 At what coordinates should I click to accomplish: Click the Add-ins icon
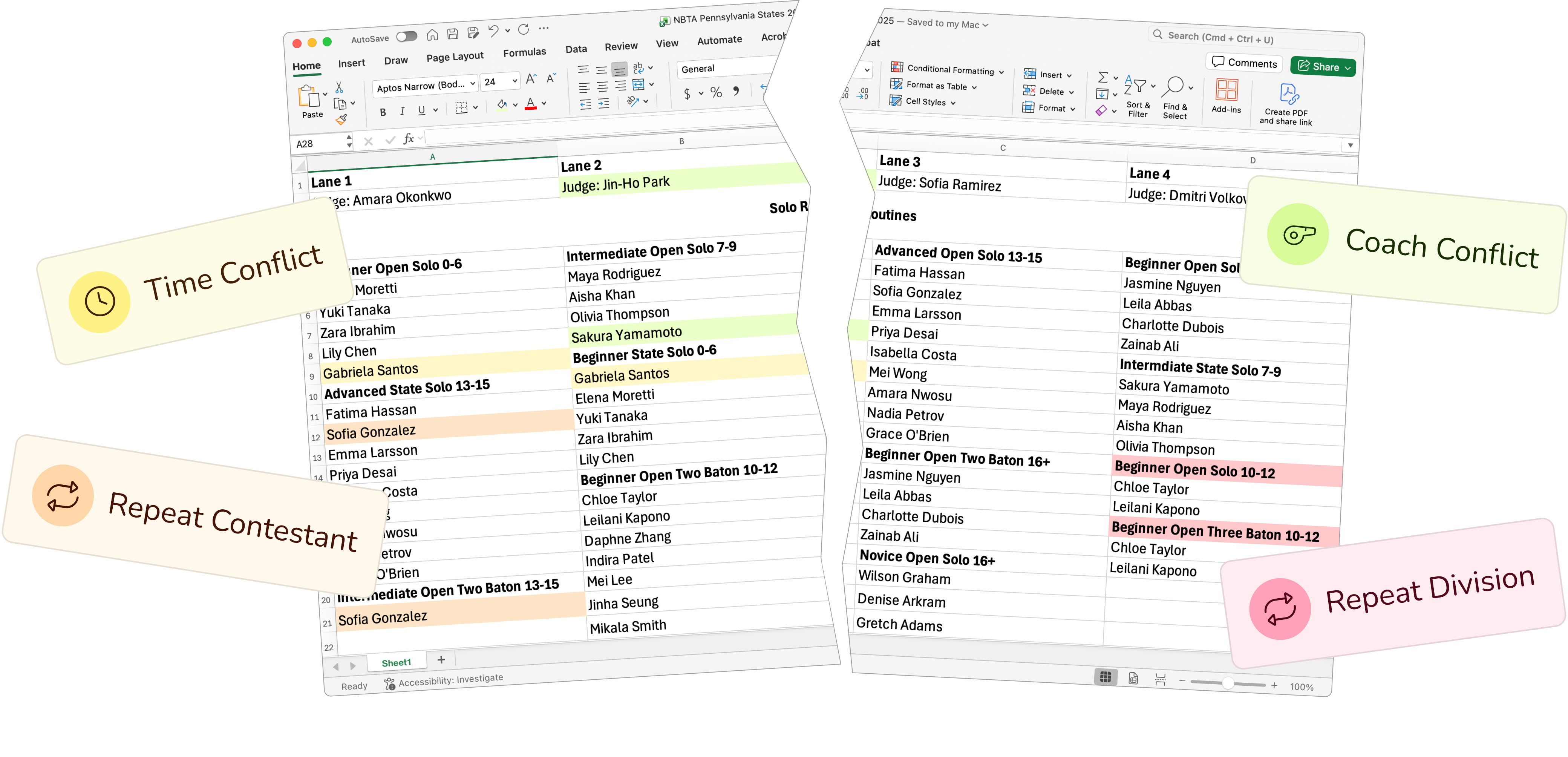pos(1226,96)
